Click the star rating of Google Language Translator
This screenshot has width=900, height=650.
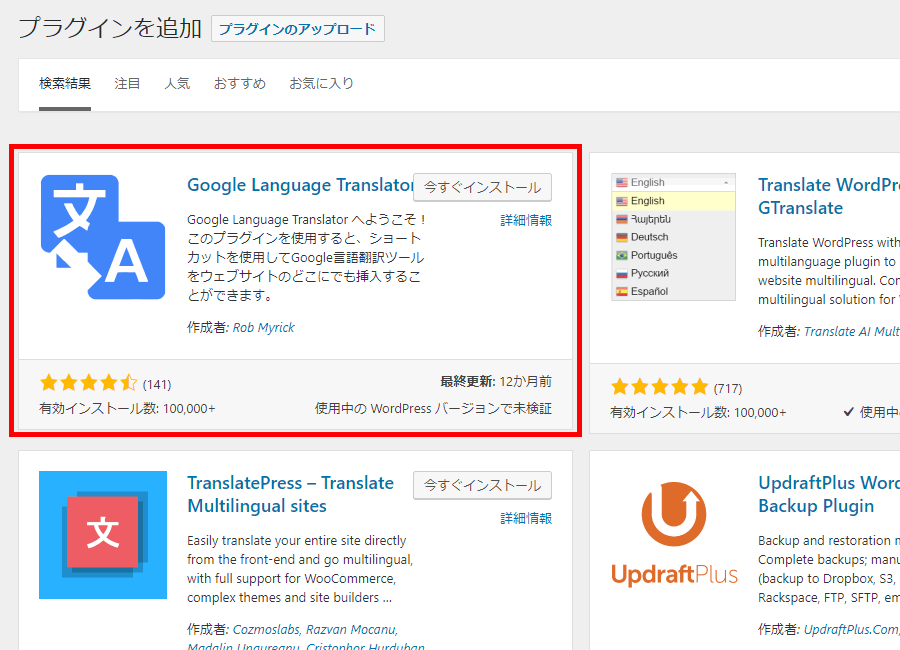[x=89, y=383]
